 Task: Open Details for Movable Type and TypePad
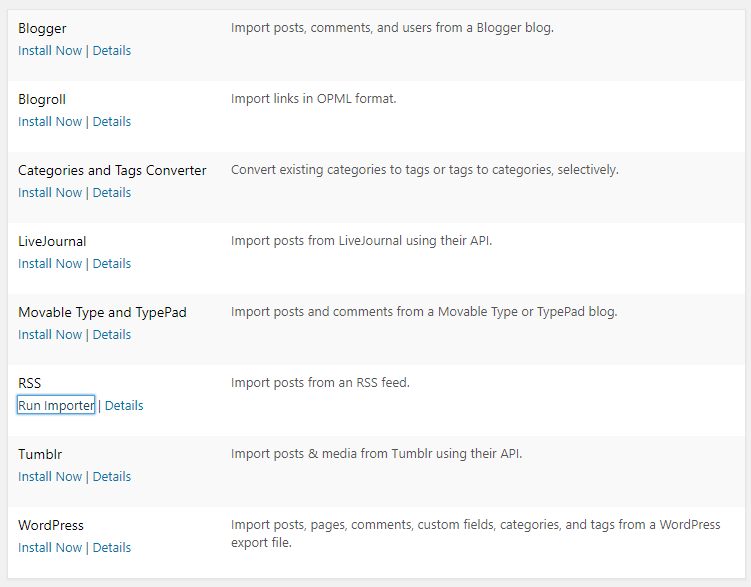coord(111,335)
